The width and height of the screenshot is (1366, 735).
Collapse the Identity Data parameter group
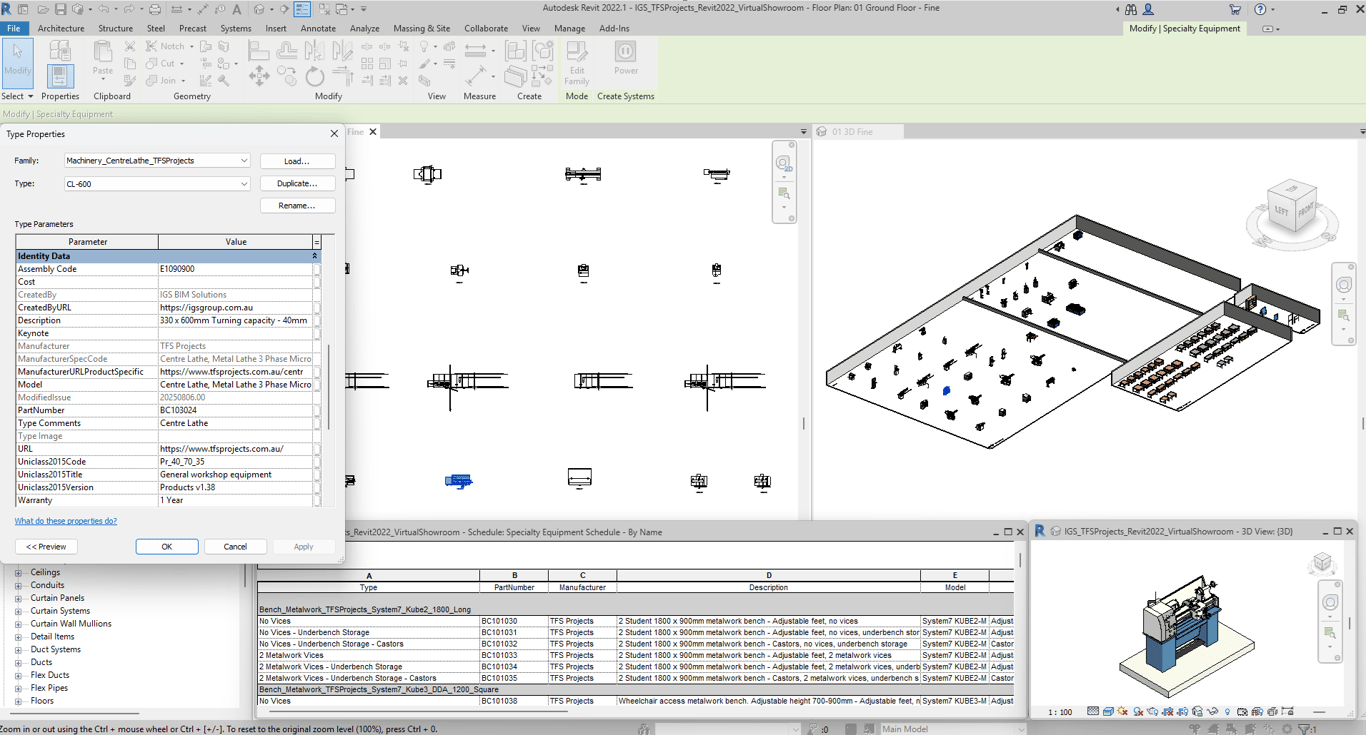pos(314,256)
